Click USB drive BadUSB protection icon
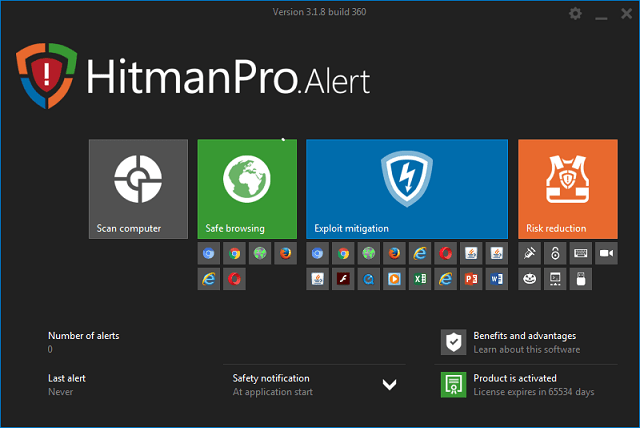Image resolution: width=640 pixels, height=428 pixels. click(581, 279)
